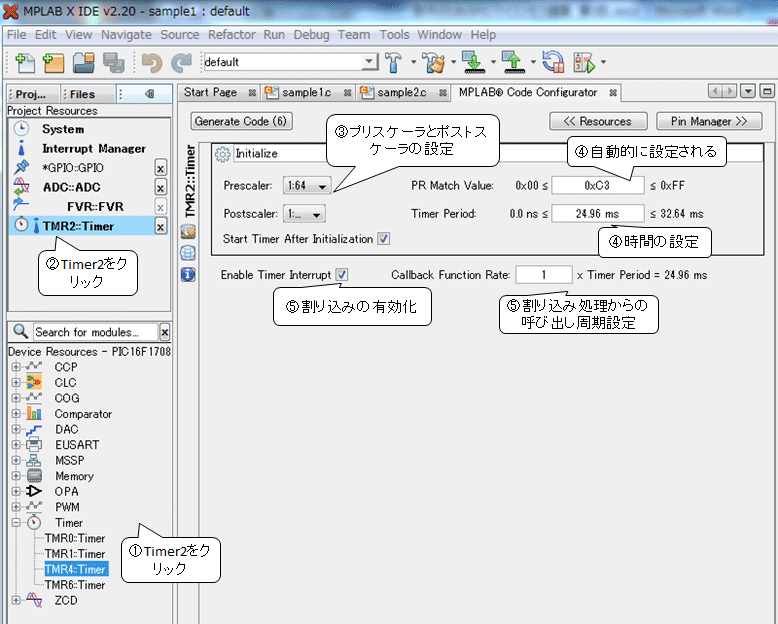This screenshot has height=624, width=778.
Task: Click the blue info icon in TMR2 side strip
Action: 188,274
